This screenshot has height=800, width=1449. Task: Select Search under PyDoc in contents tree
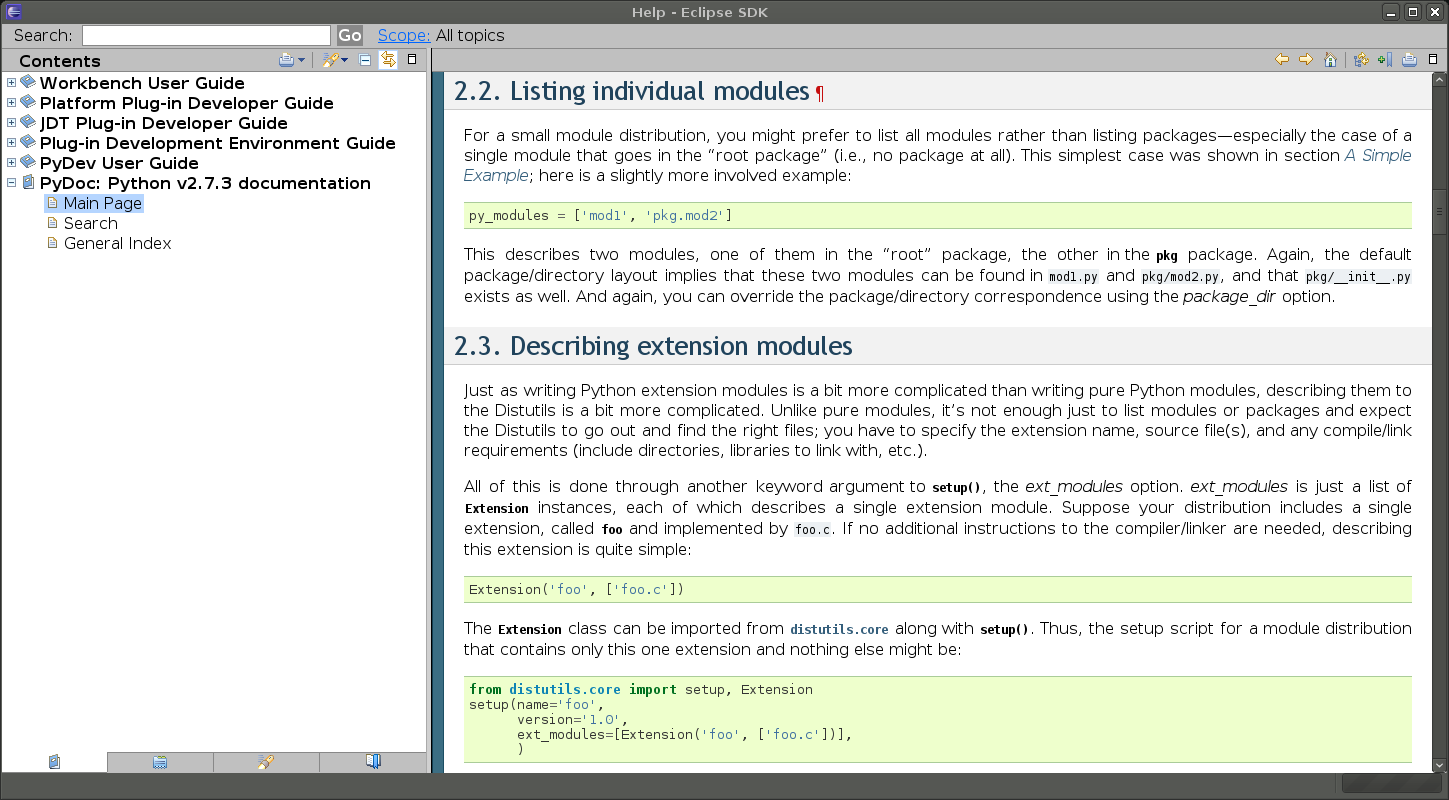(91, 223)
